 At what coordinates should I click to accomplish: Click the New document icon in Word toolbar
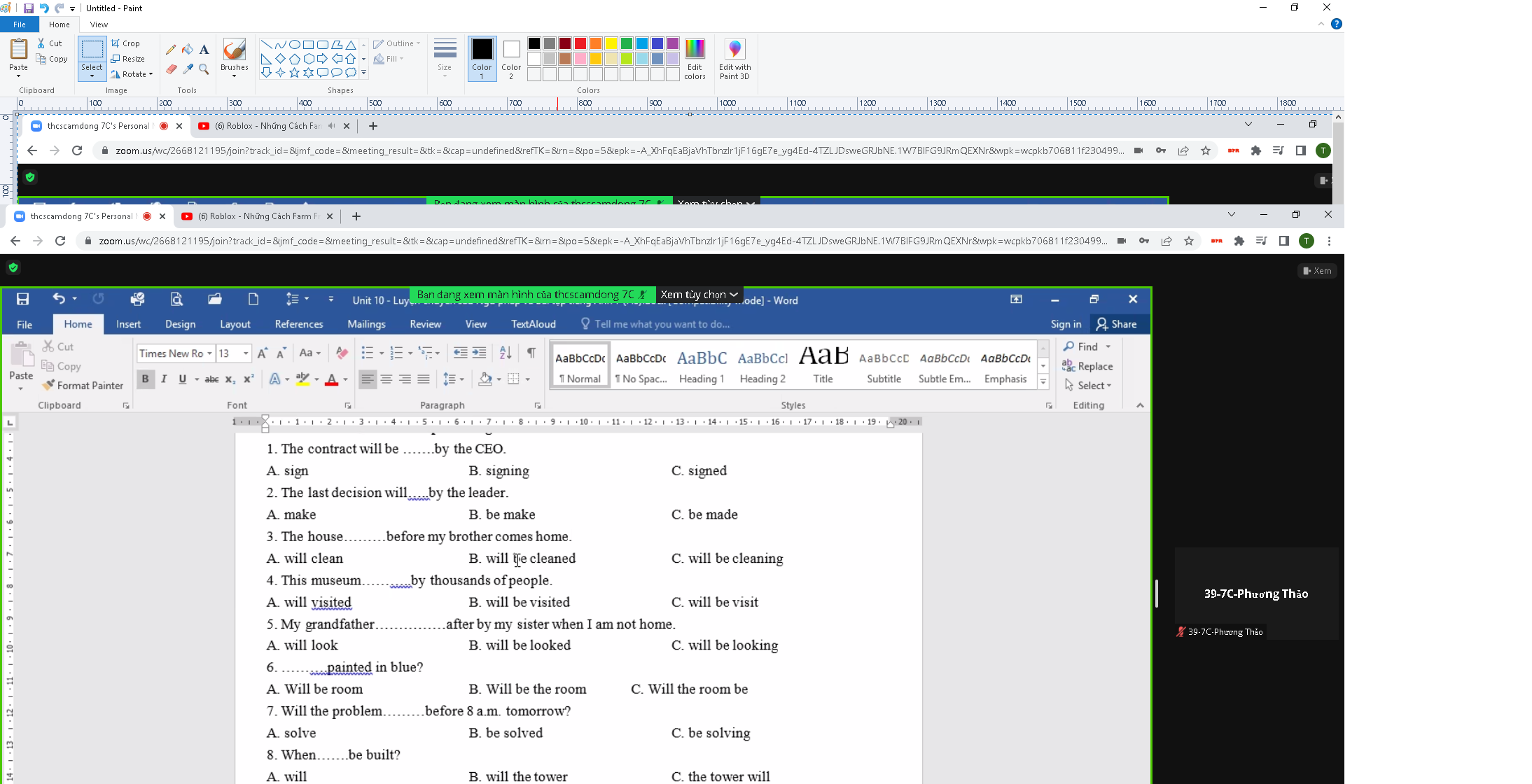253,299
